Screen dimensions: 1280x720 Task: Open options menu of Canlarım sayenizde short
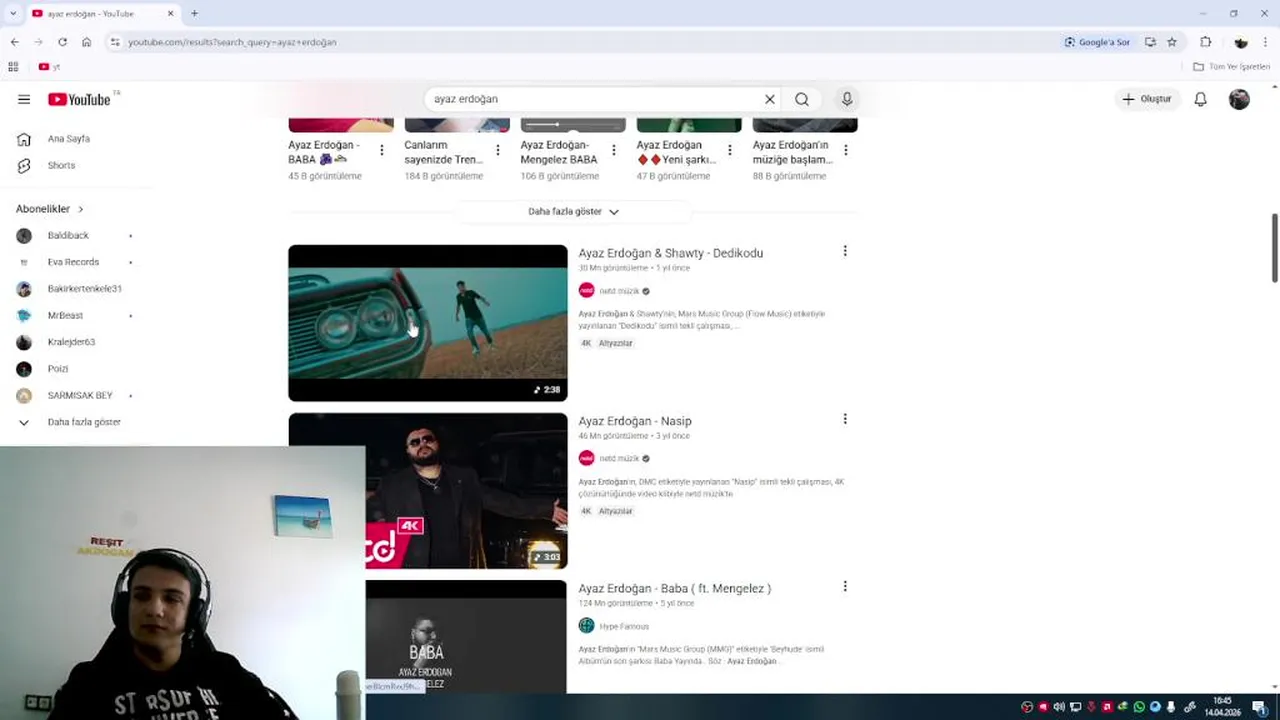(498, 150)
